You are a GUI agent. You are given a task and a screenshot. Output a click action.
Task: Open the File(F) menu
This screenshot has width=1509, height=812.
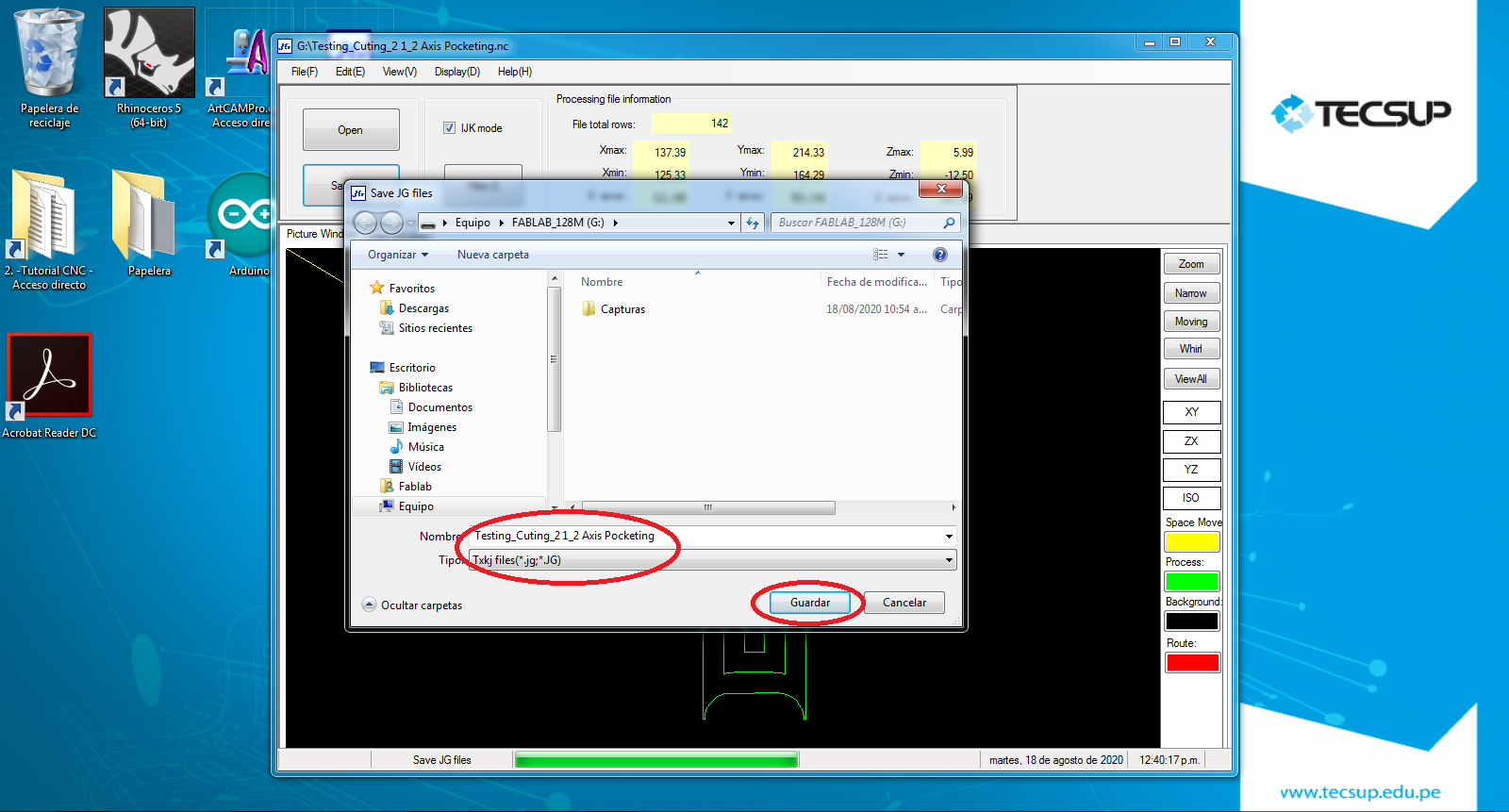[305, 72]
